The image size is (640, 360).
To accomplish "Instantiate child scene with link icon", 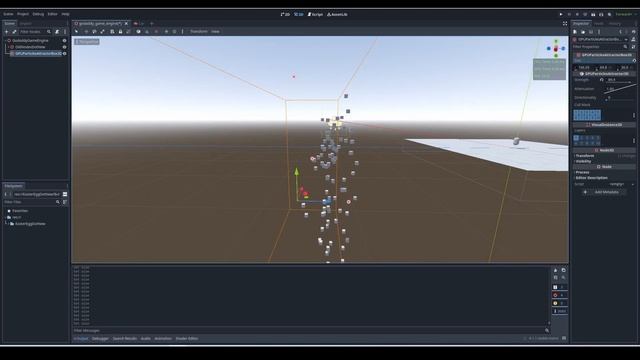I will (14, 32).
